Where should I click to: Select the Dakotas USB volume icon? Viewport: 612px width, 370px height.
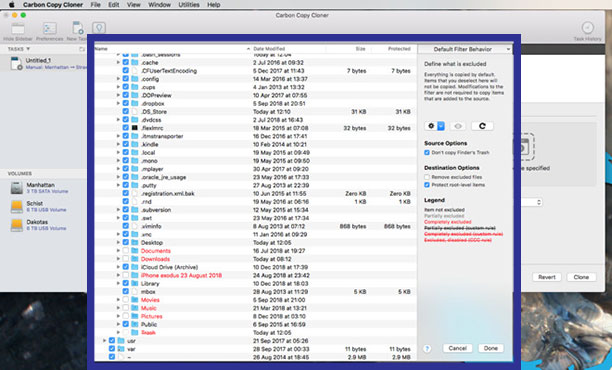pyautogui.click(x=17, y=225)
